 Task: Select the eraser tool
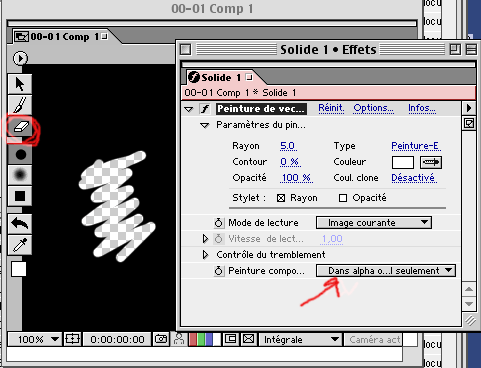[20, 127]
